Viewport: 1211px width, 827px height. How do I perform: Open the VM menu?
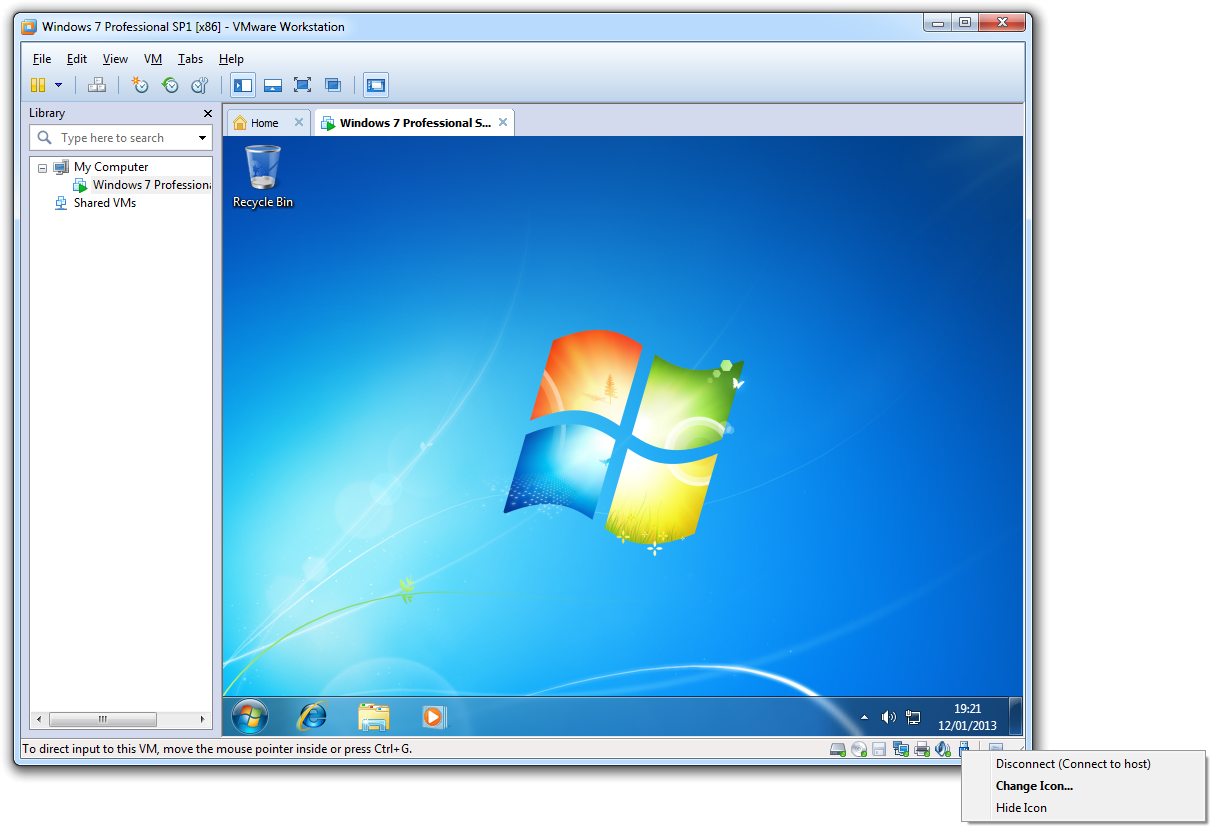[152, 59]
